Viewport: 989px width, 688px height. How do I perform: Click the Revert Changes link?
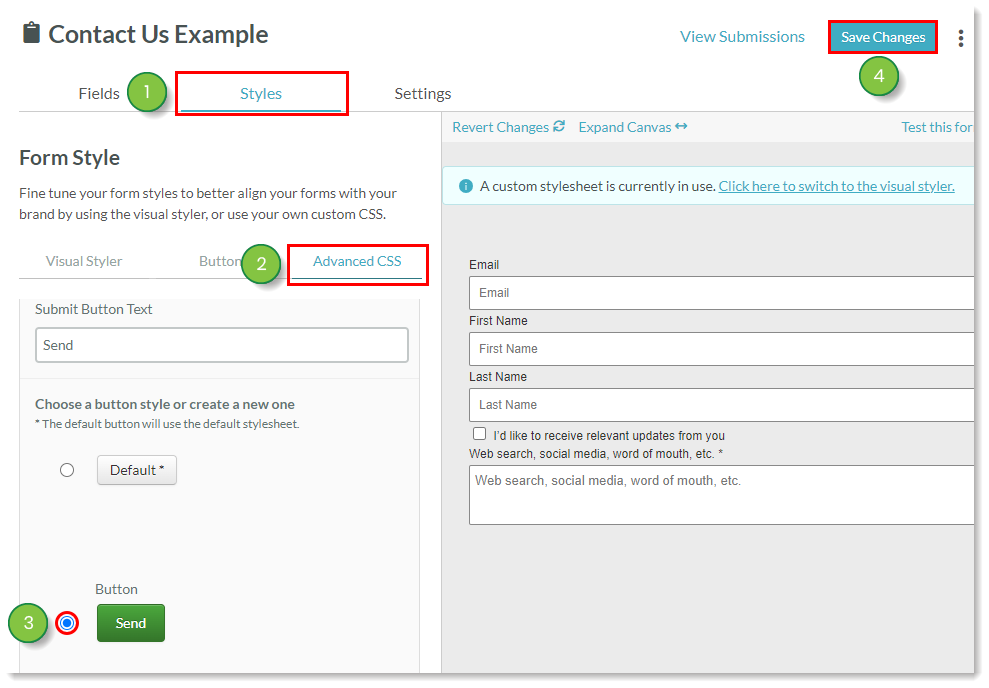click(500, 127)
